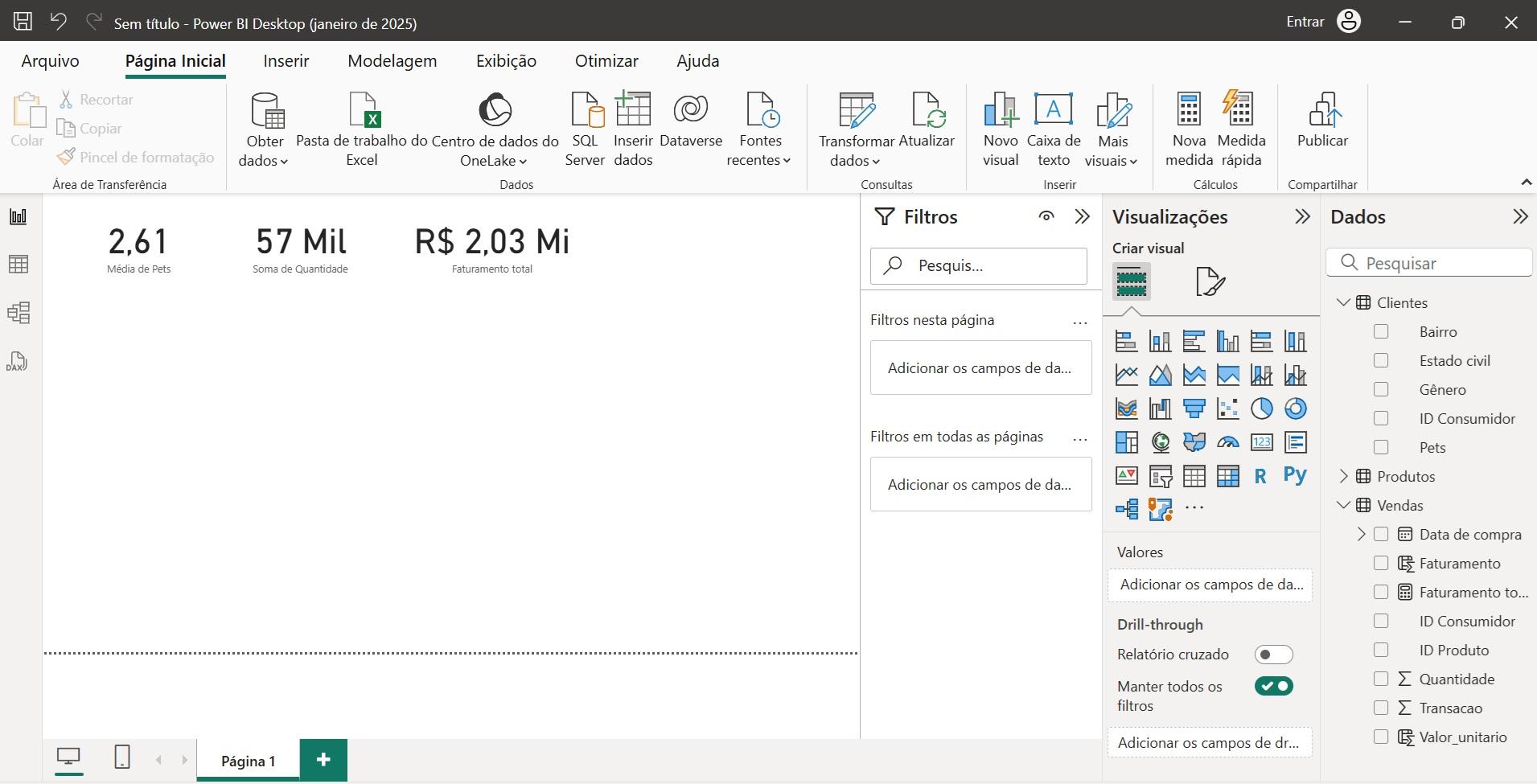
Task: Choose the Python visual icon
Action: point(1295,475)
